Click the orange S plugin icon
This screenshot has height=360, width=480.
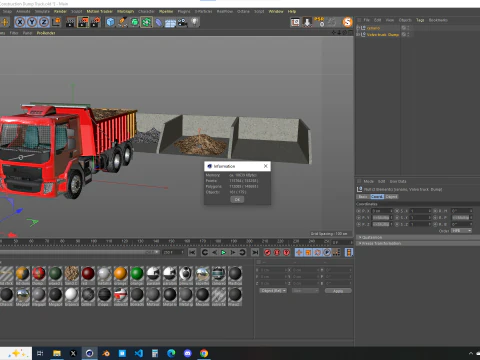(347, 22)
